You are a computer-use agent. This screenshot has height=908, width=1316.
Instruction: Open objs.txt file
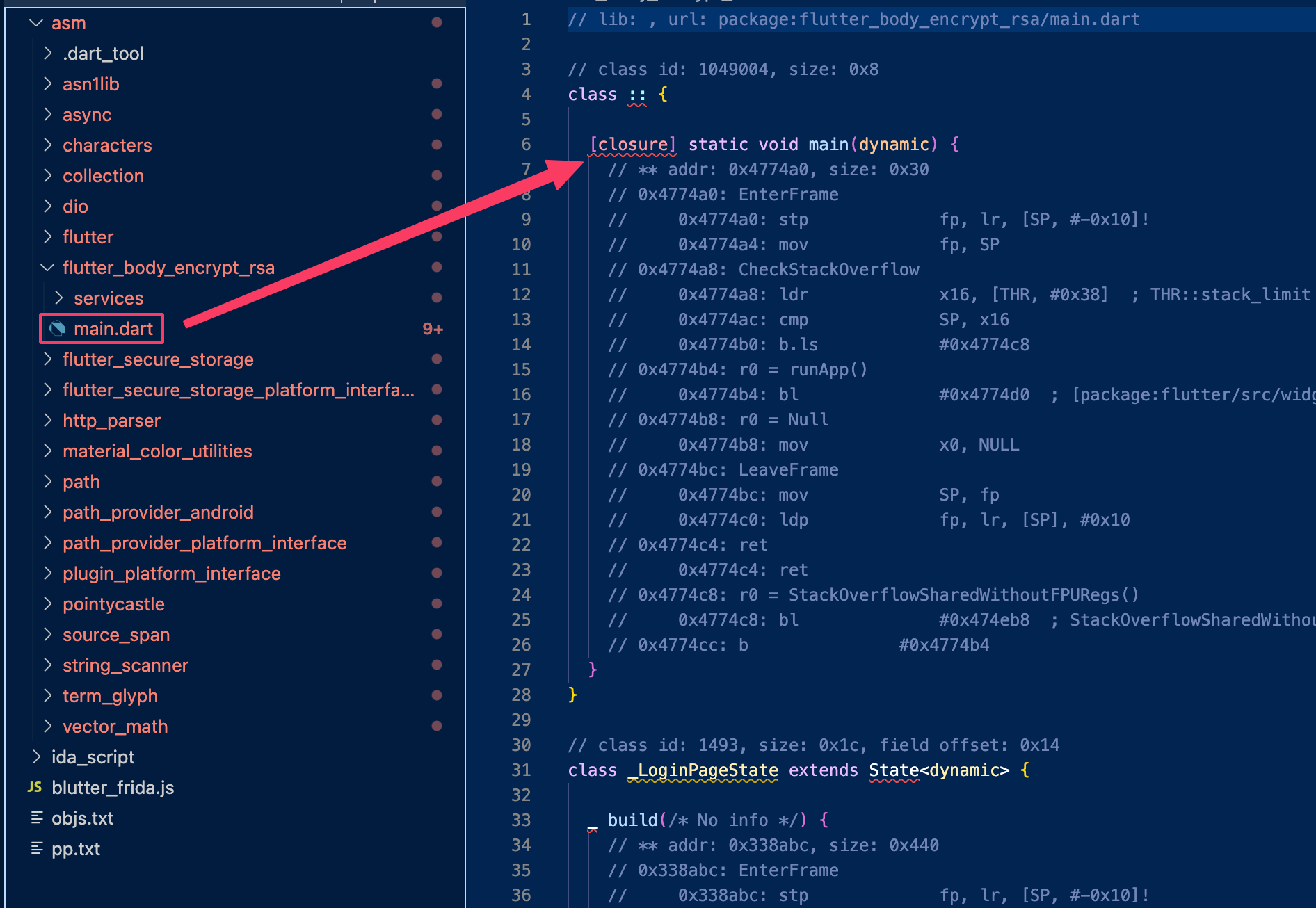point(83,818)
